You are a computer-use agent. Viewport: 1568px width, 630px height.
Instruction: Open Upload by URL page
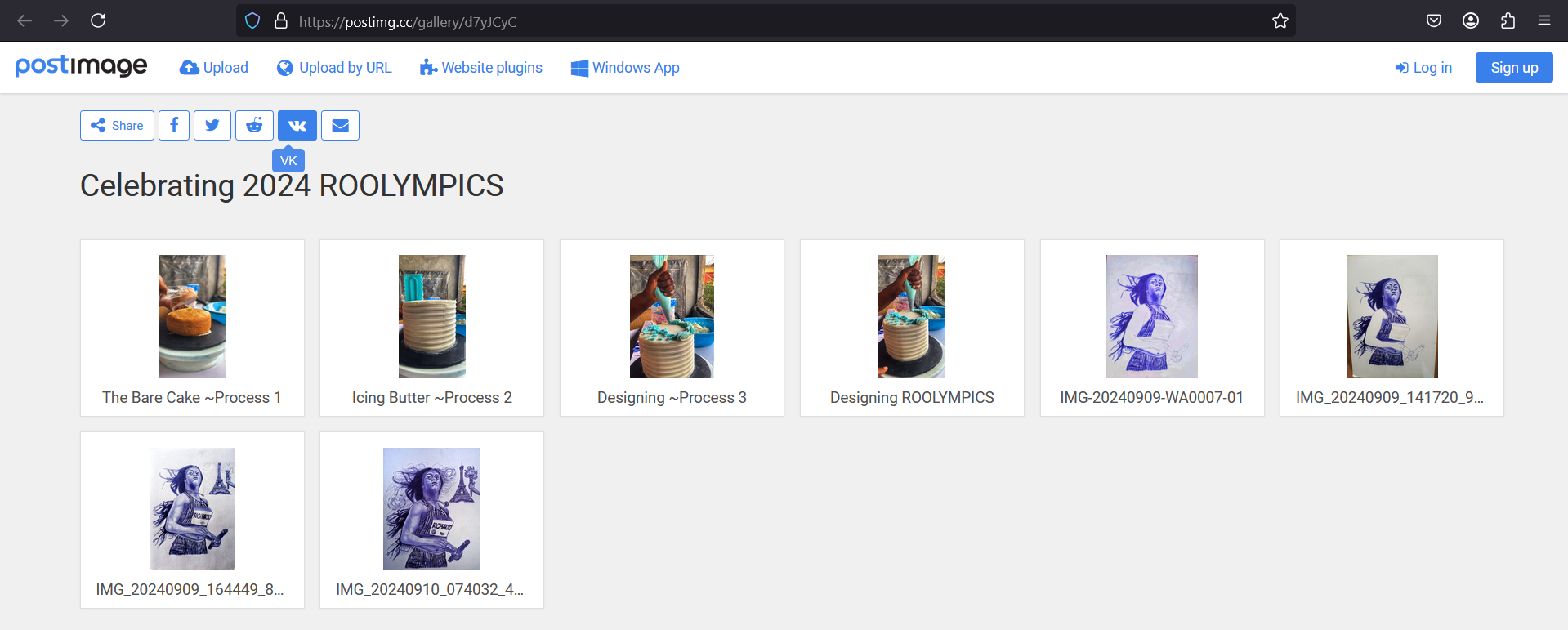tap(334, 68)
